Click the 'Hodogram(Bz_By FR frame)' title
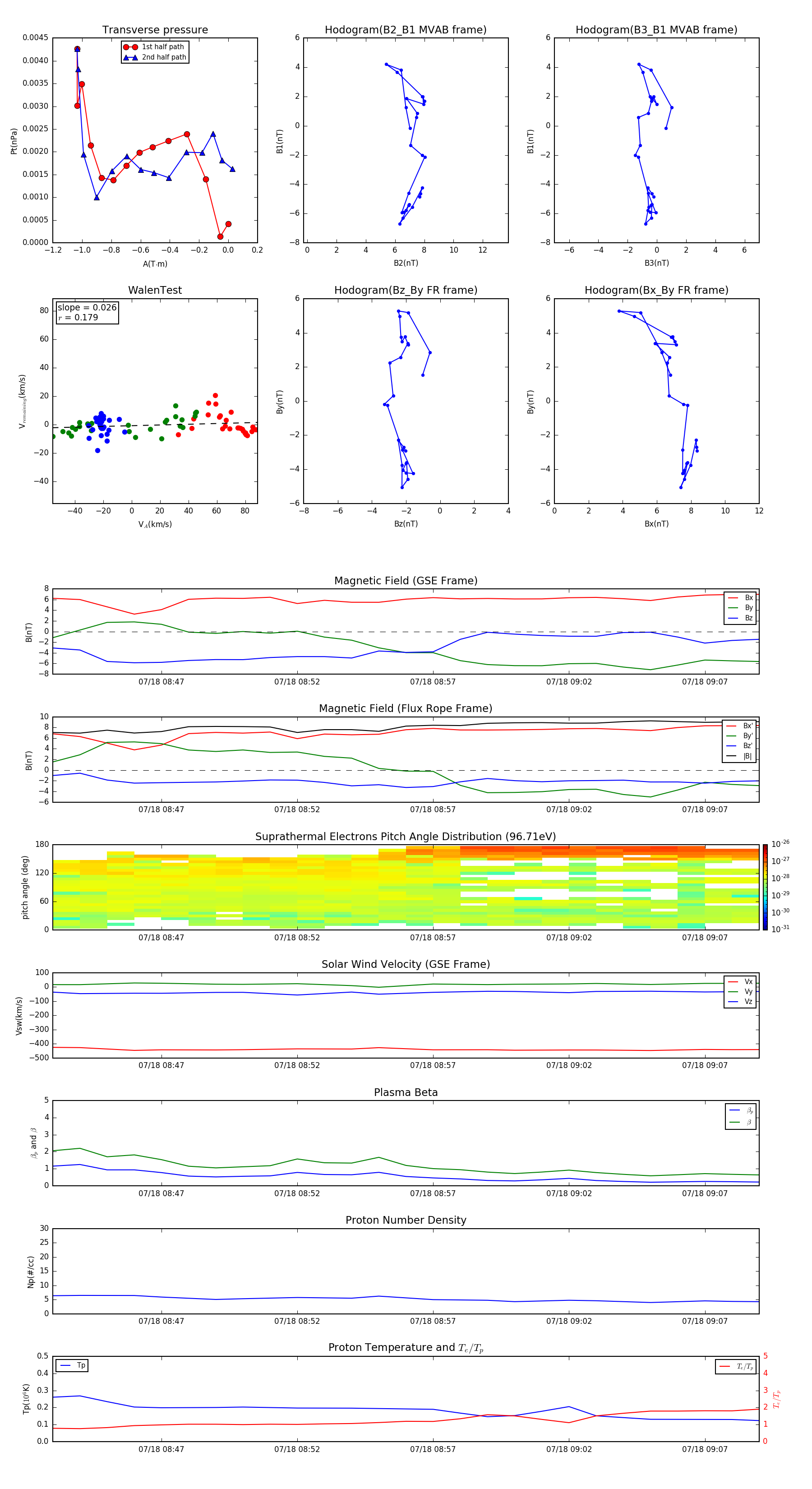 406,290
